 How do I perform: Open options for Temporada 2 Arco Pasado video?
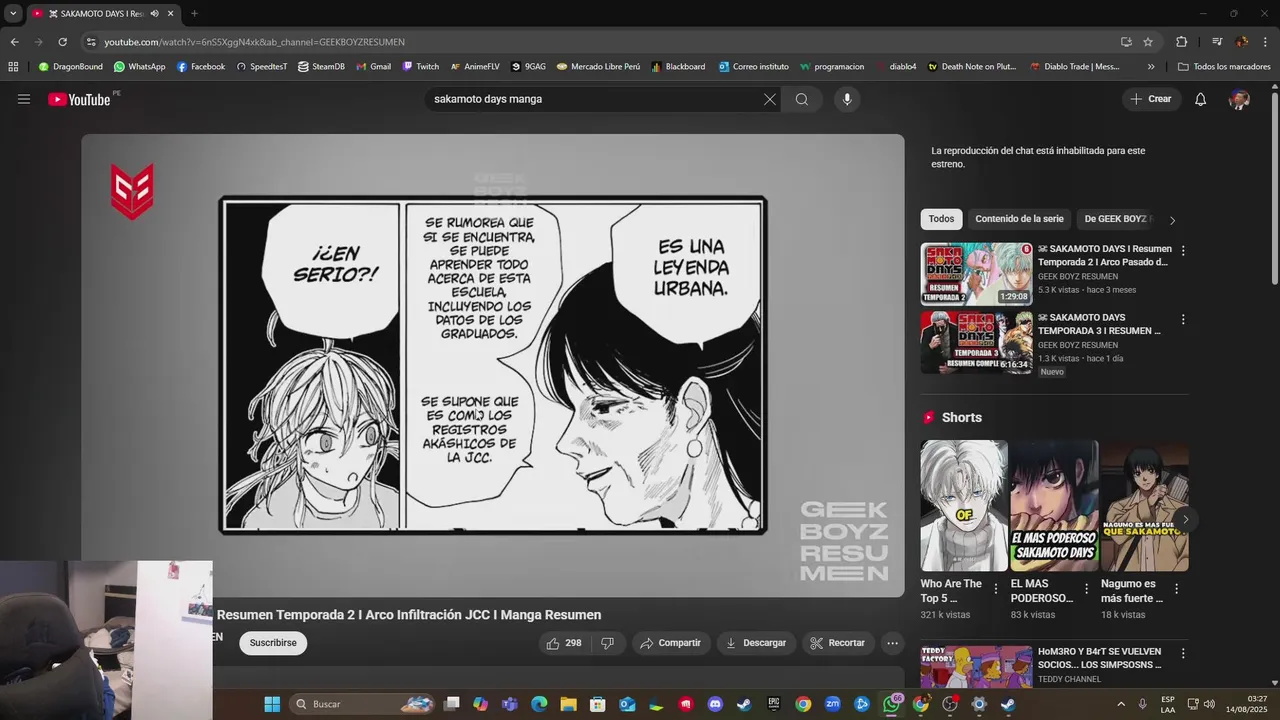(x=1183, y=251)
